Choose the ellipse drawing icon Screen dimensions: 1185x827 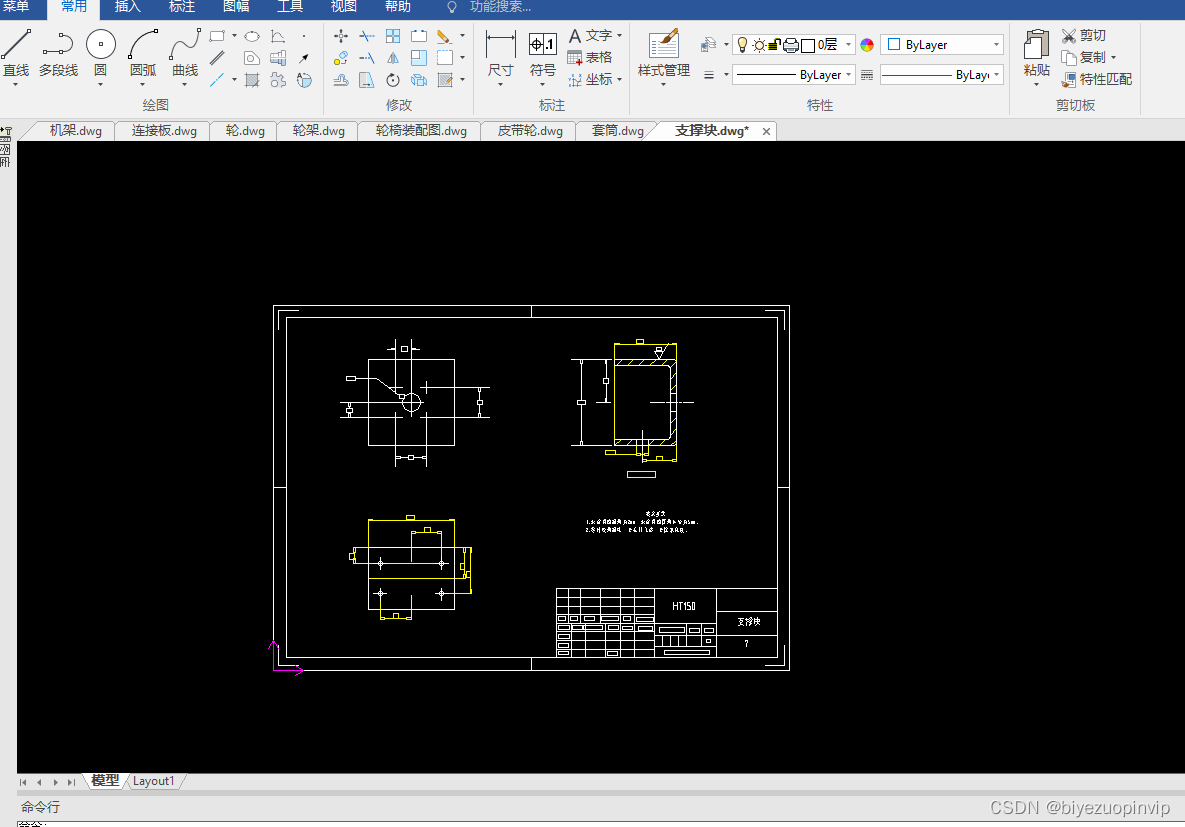[x=252, y=36]
